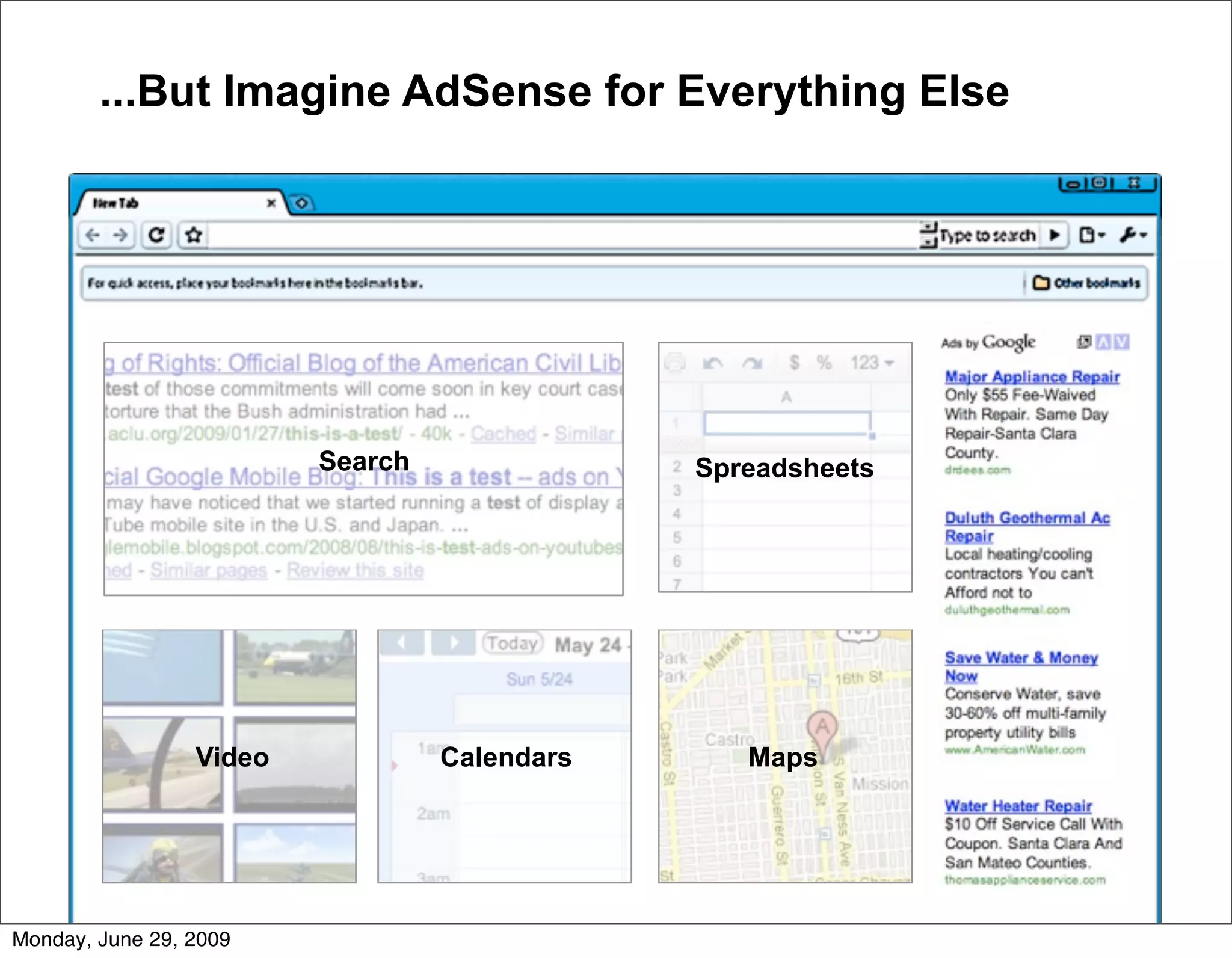Open the Major Appliance Repair ad
Screen dimensions: 1232x958
tap(1032, 377)
